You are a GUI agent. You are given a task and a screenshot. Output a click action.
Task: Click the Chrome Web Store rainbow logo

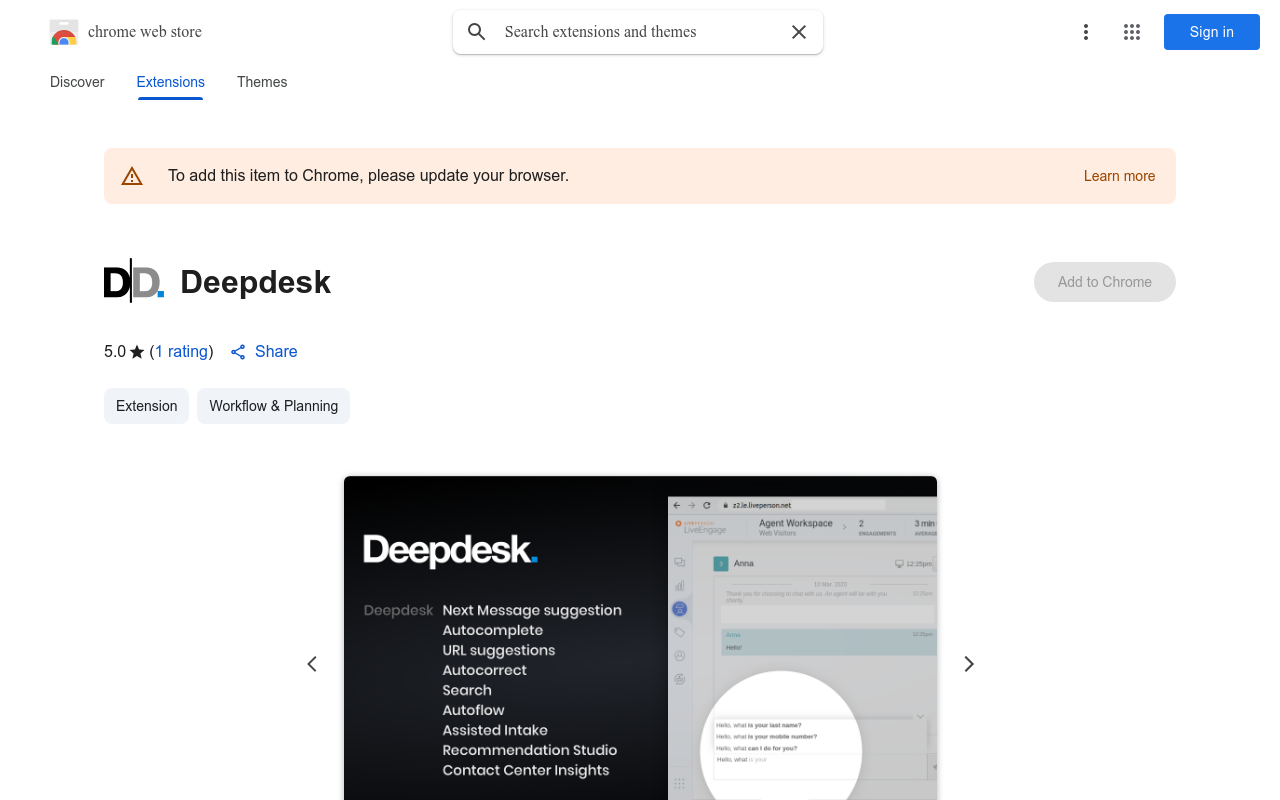(x=64, y=32)
